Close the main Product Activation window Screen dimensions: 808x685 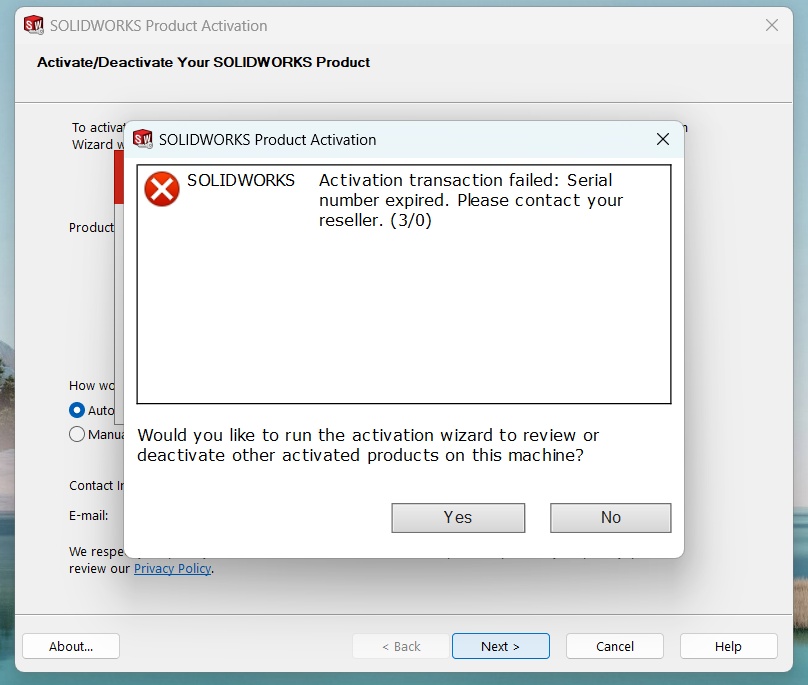771,25
